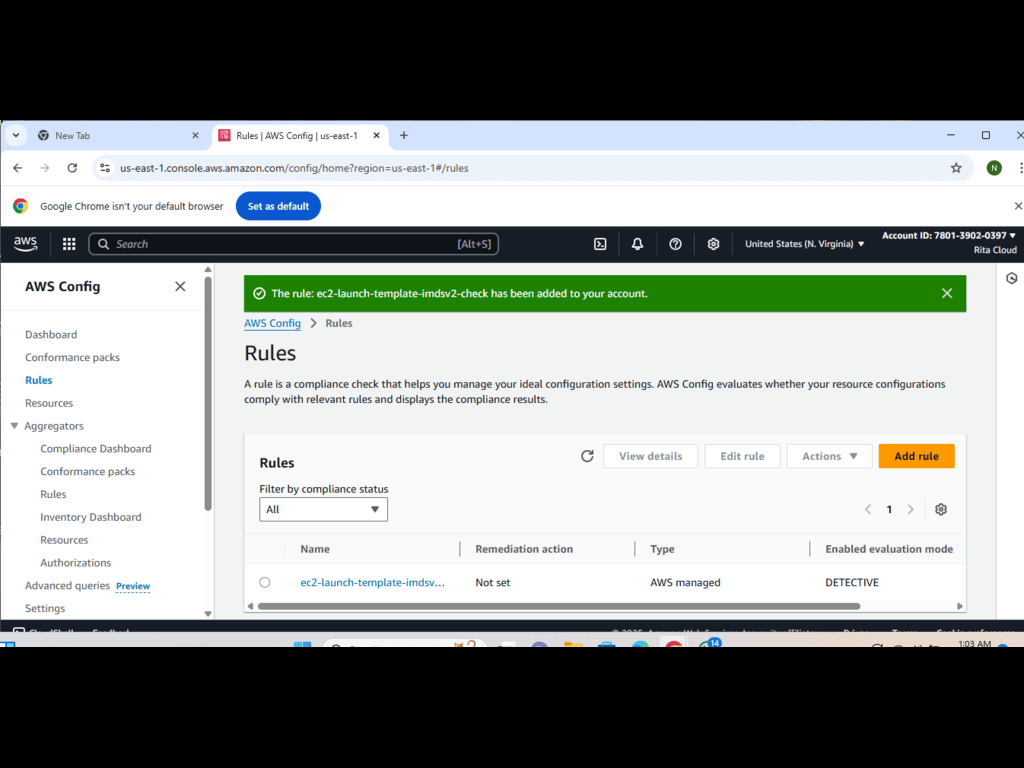Dismiss the green success banner
This screenshot has width=1024, height=768.
click(x=947, y=293)
